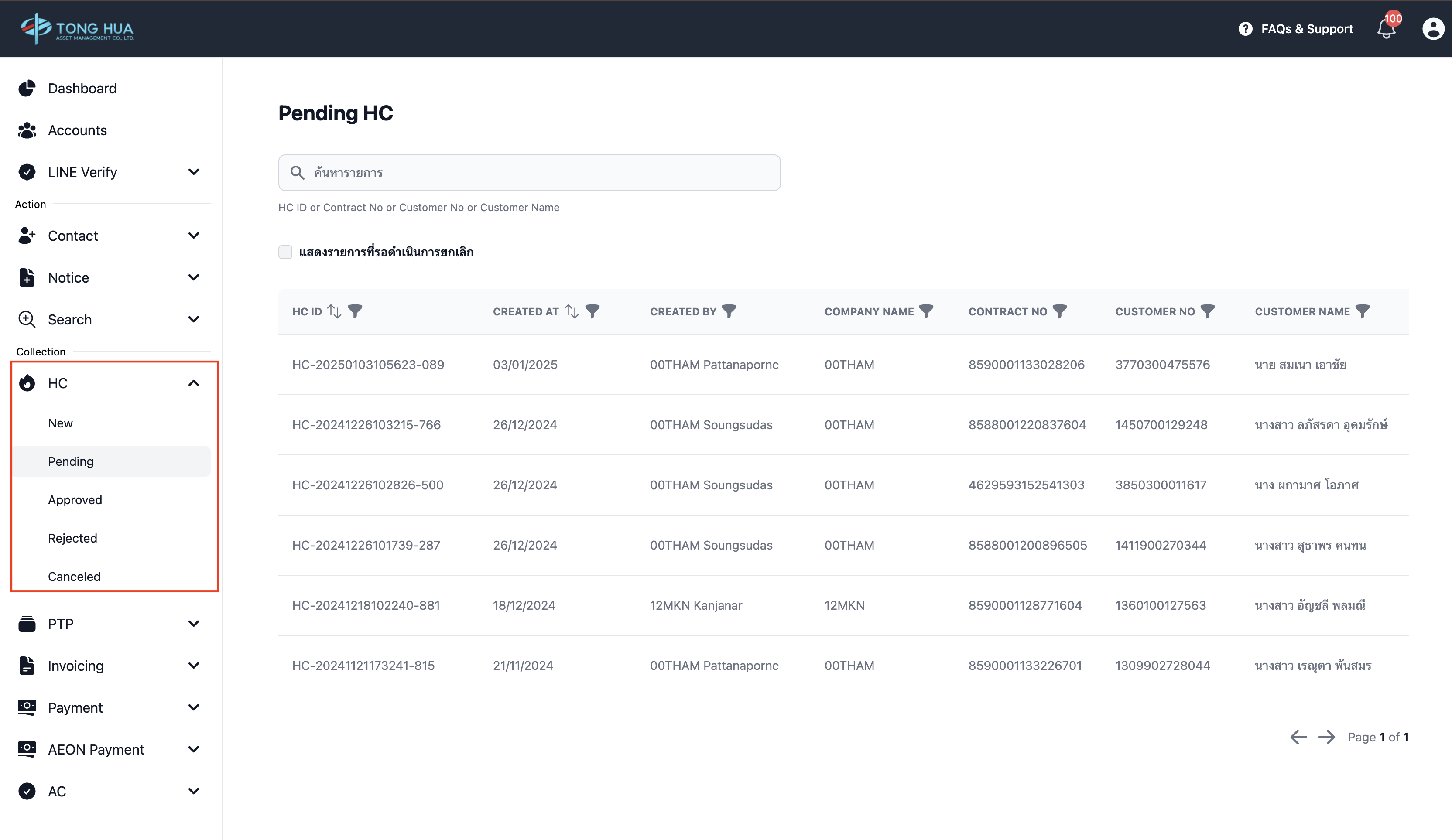
Task: Open the Dashboard page
Action: 82,88
